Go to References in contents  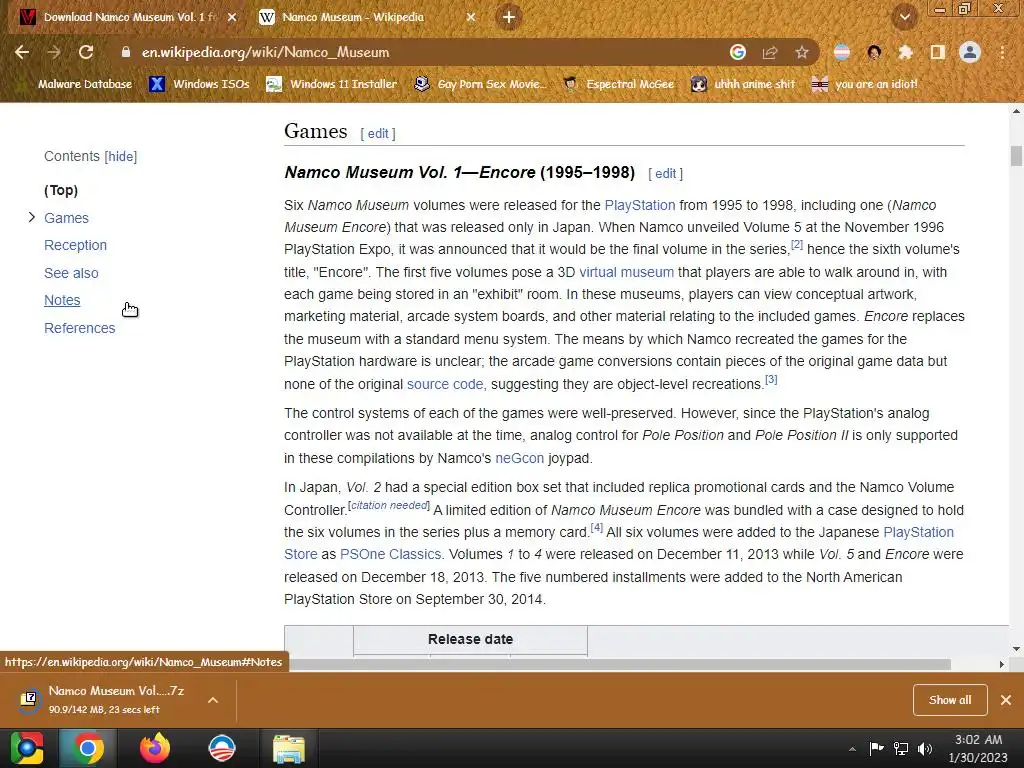tap(80, 328)
